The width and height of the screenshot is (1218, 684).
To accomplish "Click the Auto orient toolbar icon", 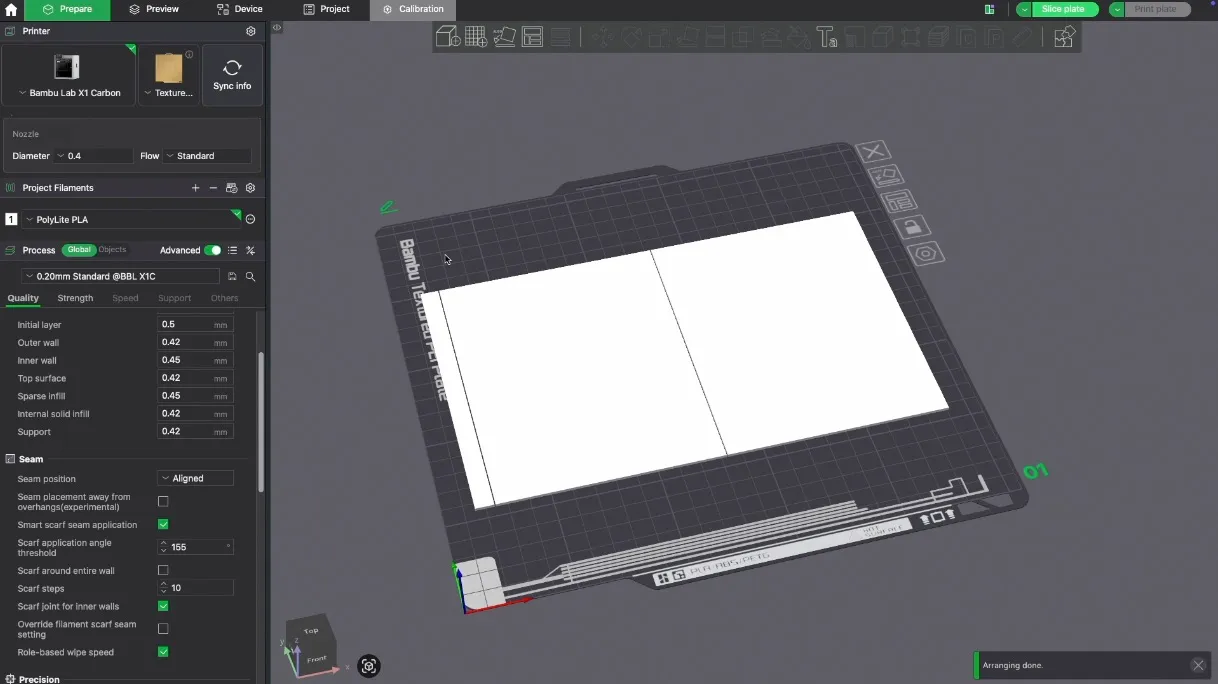I will pyautogui.click(x=504, y=38).
